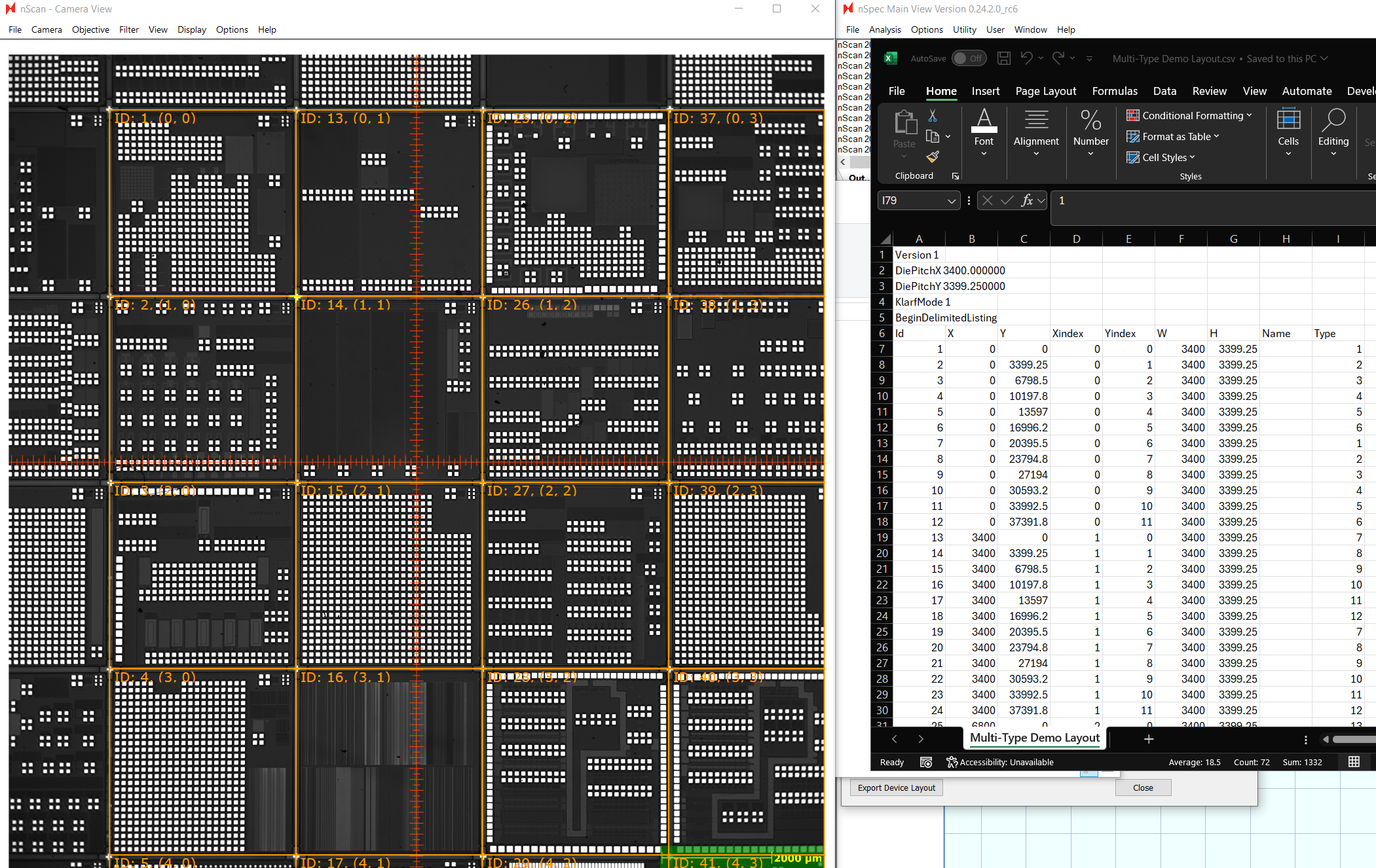
Task: Click the Macro recording status bar icon
Action: click(x=925, y=762)
